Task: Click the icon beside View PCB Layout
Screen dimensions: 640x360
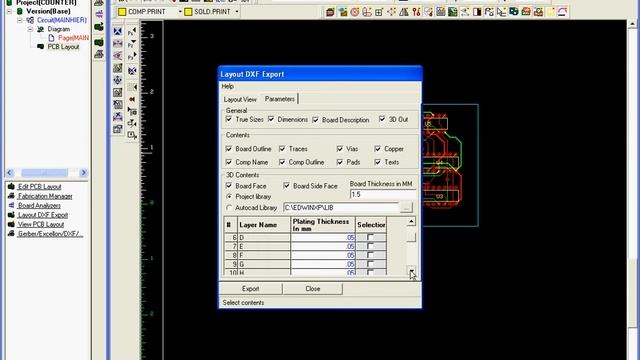Action: point(11,224)
